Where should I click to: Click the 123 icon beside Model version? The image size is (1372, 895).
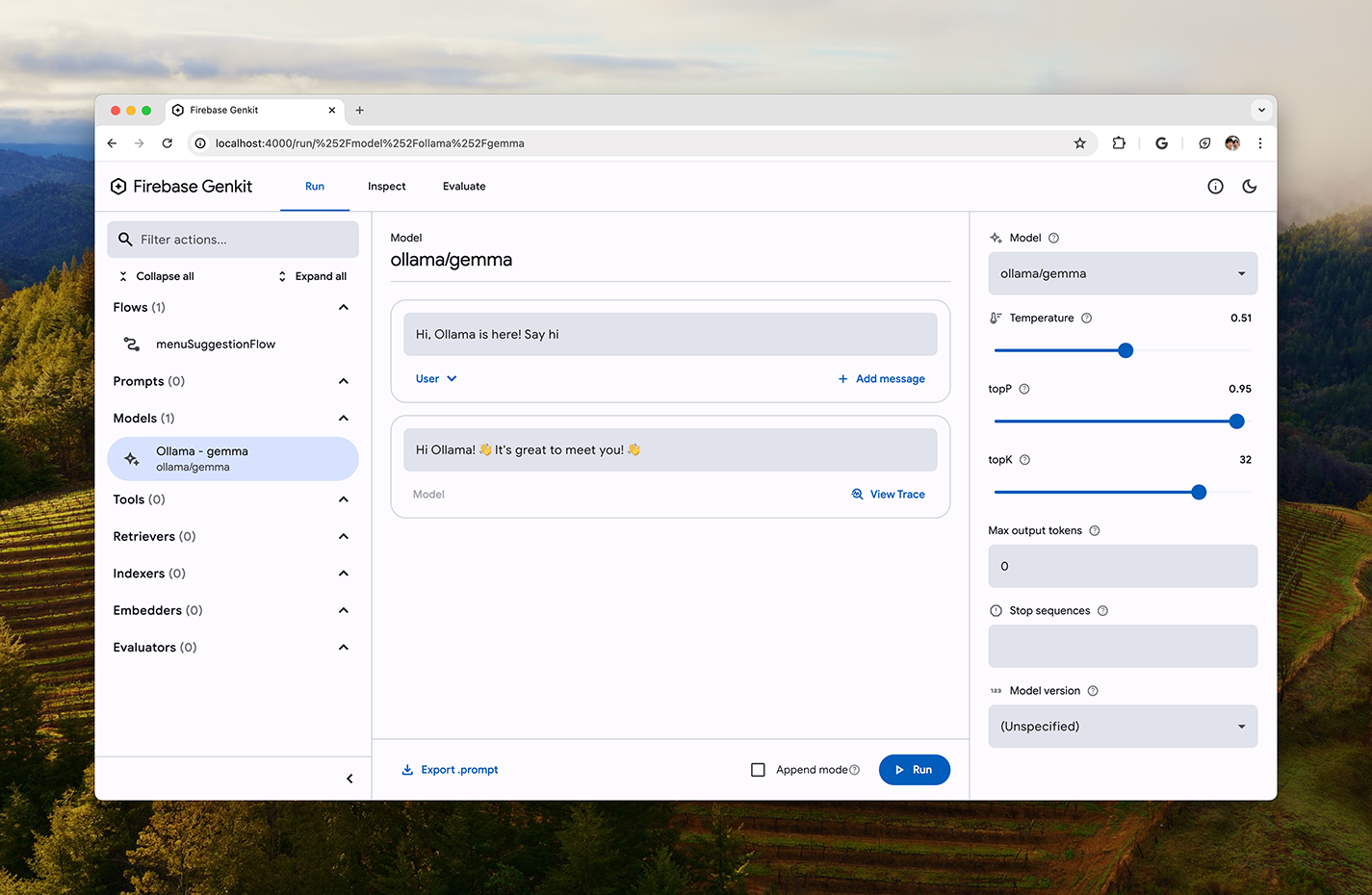click(996, 690)
